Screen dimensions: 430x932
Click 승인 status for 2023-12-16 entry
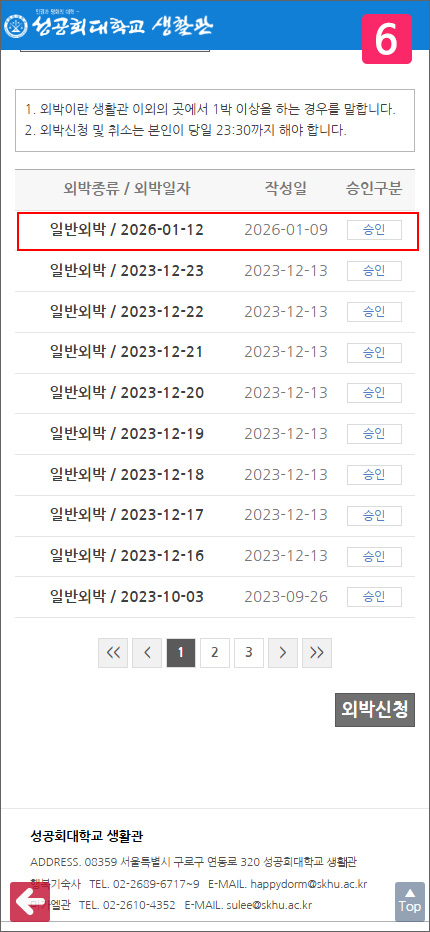point(374,556)
